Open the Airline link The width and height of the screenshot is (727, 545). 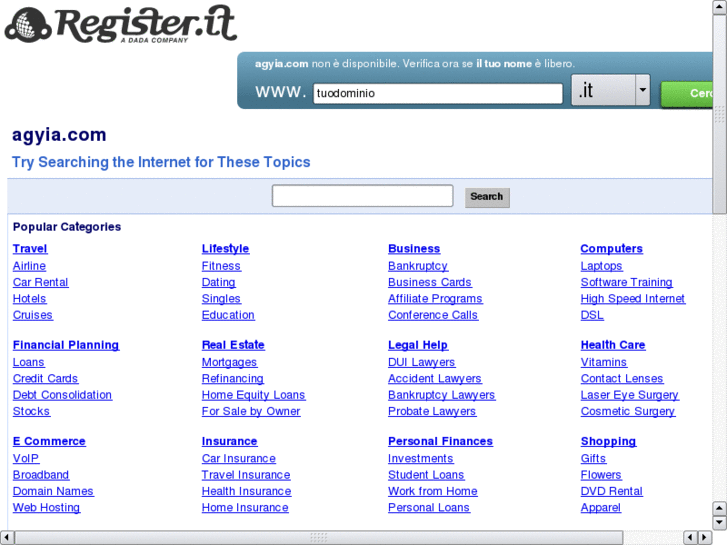click(29, 266)
